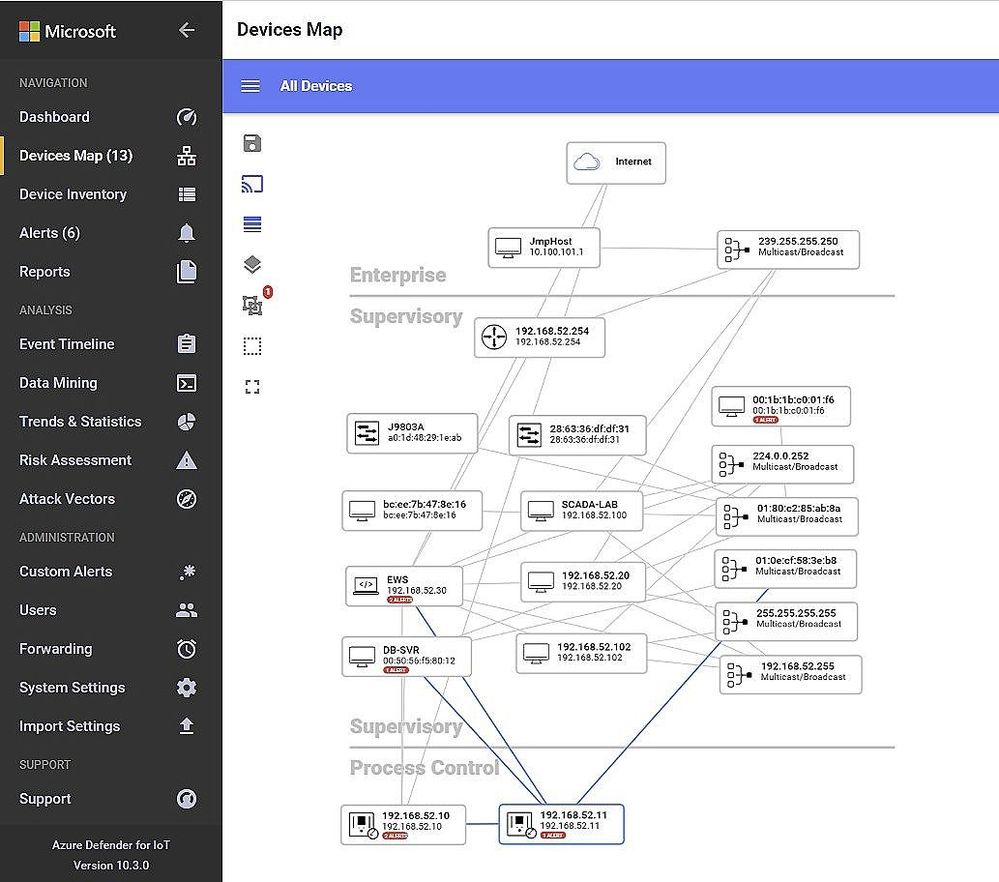
Task: Click the 192.168.52.10 PLC node
Action: (x=403, y=825)
